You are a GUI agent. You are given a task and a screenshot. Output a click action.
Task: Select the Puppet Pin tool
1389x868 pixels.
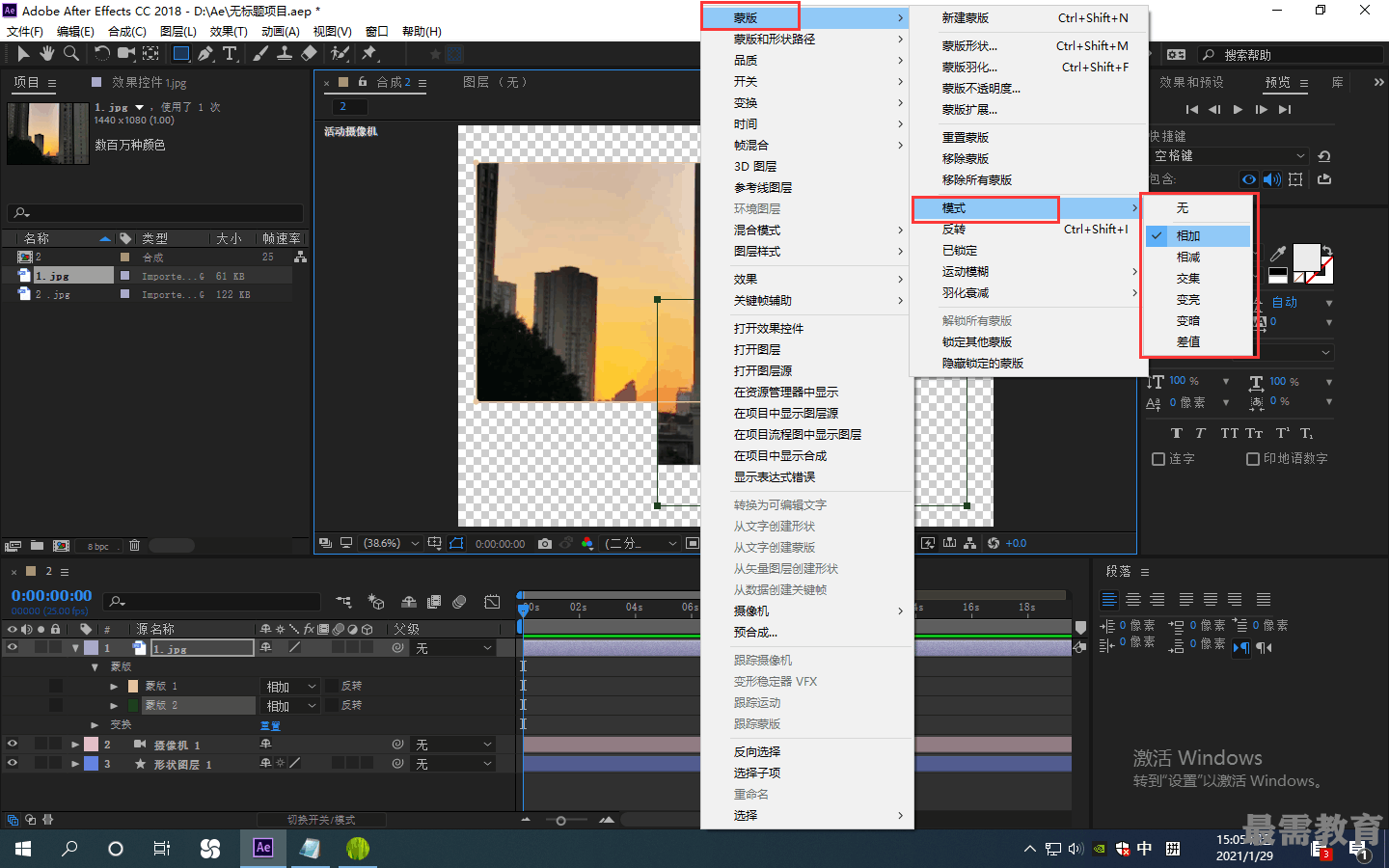click(369, 54)
